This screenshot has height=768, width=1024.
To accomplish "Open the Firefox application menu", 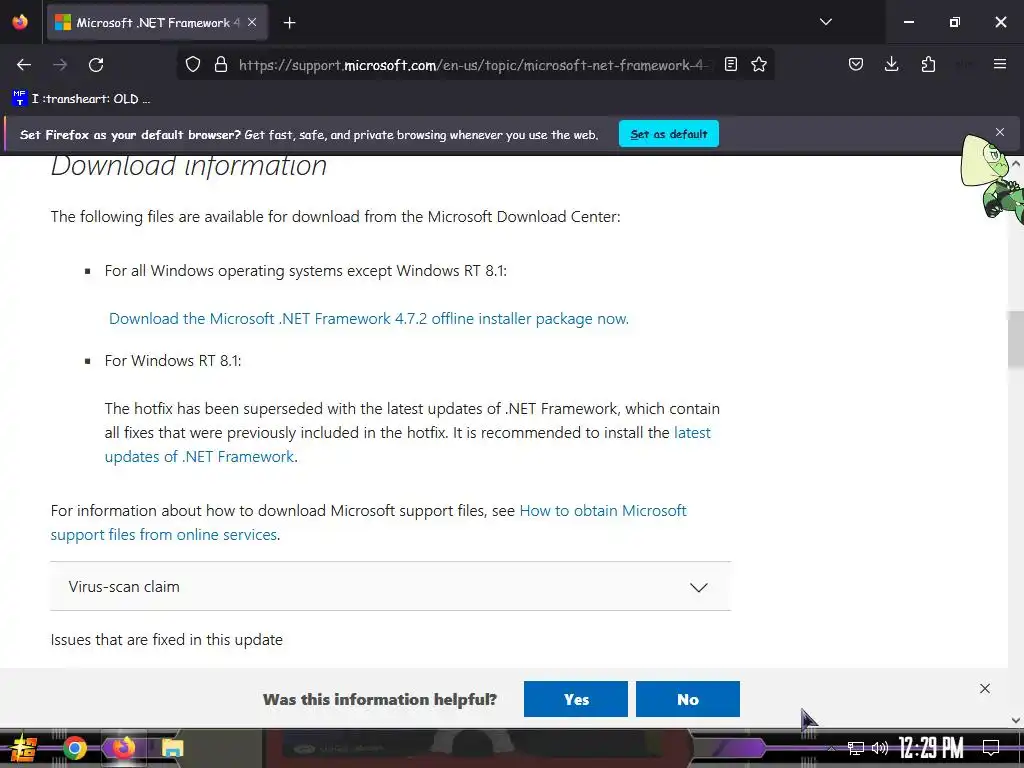I will click(1000, 64).
